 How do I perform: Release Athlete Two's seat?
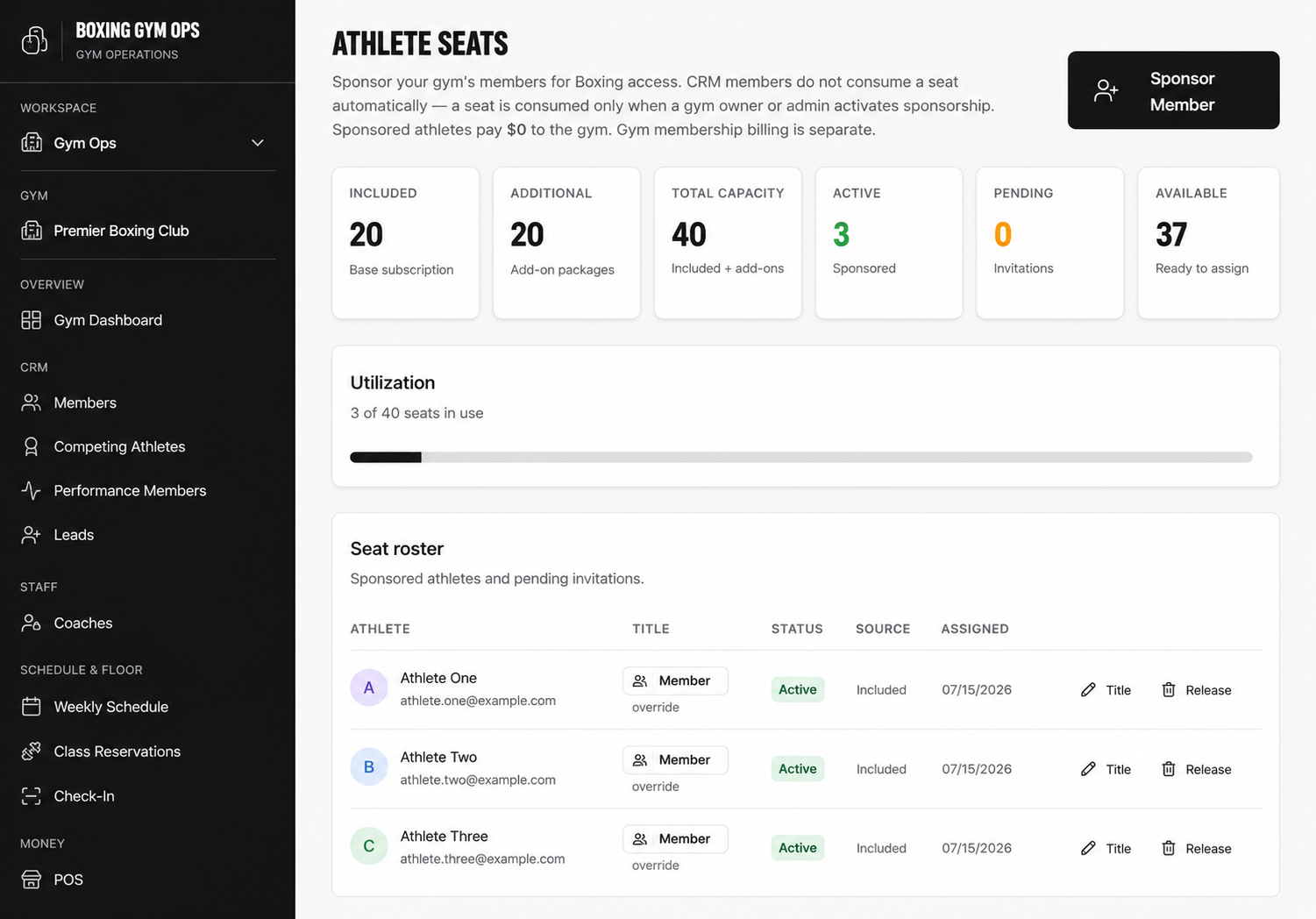(1197, 769)
